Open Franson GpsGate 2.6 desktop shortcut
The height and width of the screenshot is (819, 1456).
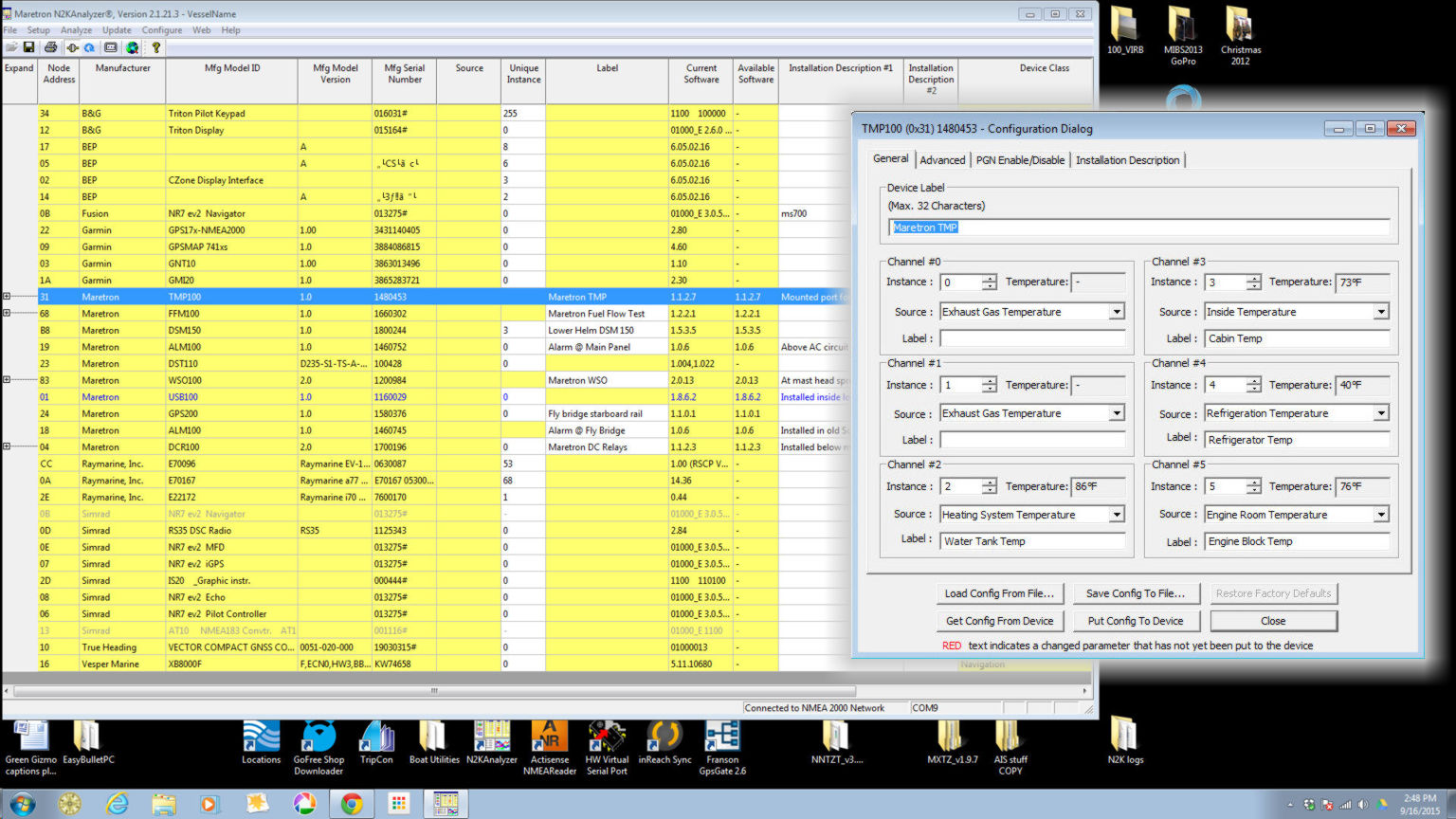(722, 747)
